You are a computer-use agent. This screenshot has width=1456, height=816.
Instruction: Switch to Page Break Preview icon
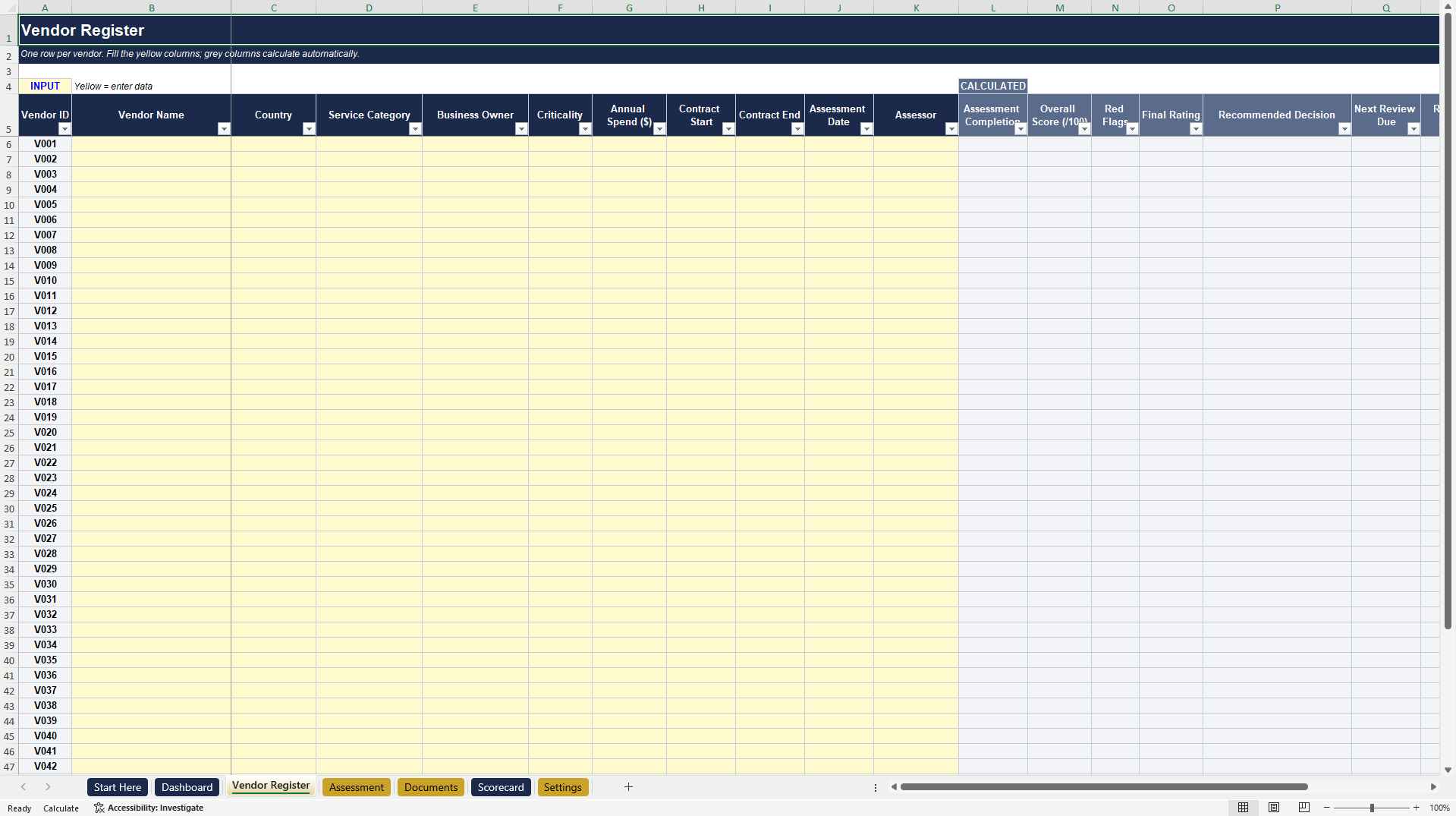[x=1304, y=808]
